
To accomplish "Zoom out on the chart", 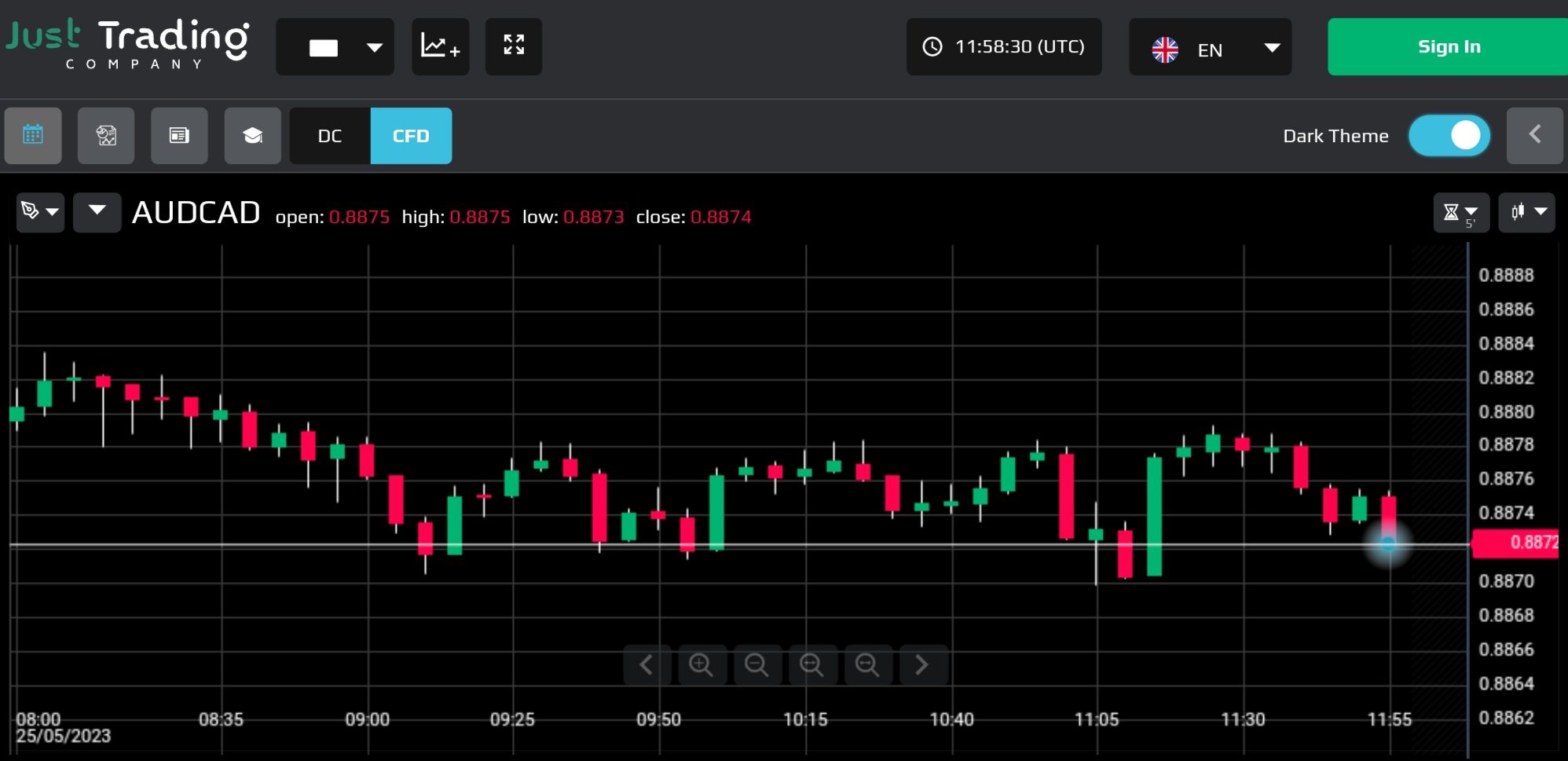I will point(757,665).
